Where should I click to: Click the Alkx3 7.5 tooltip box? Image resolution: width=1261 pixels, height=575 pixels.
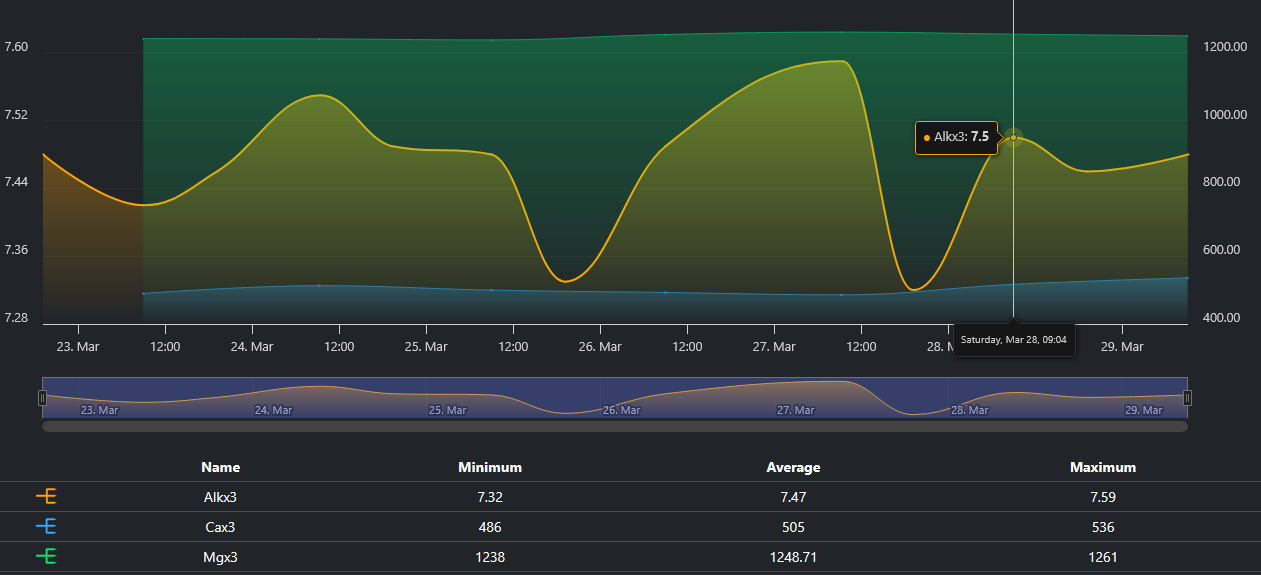click(x=956, y=137)
